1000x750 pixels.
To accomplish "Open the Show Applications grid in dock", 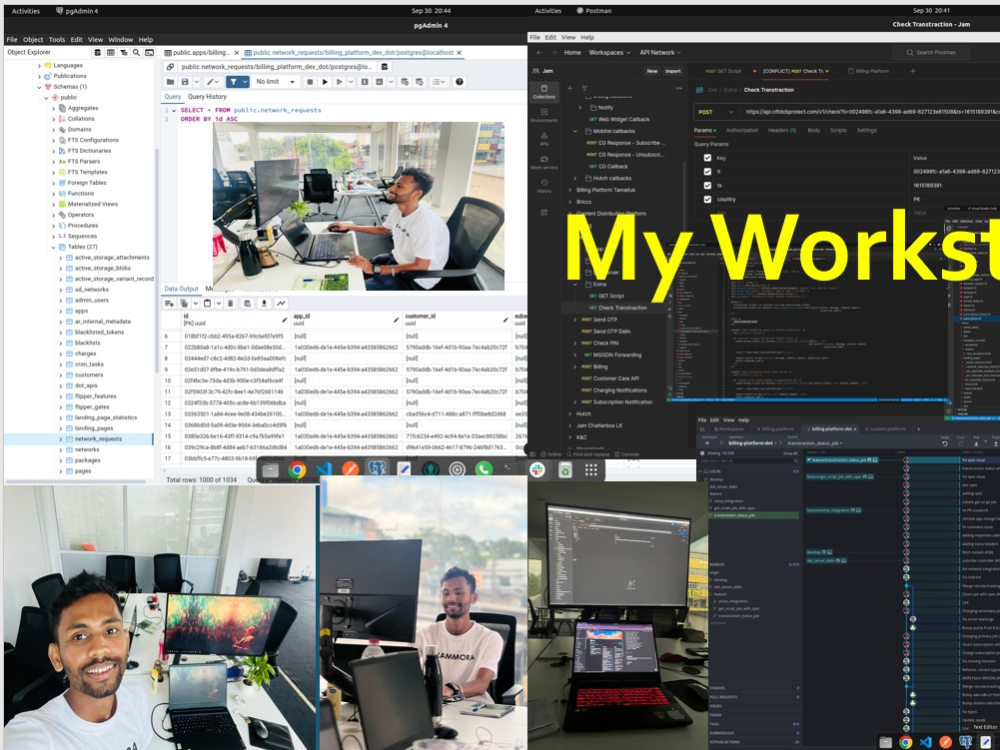I will point(591,470).
